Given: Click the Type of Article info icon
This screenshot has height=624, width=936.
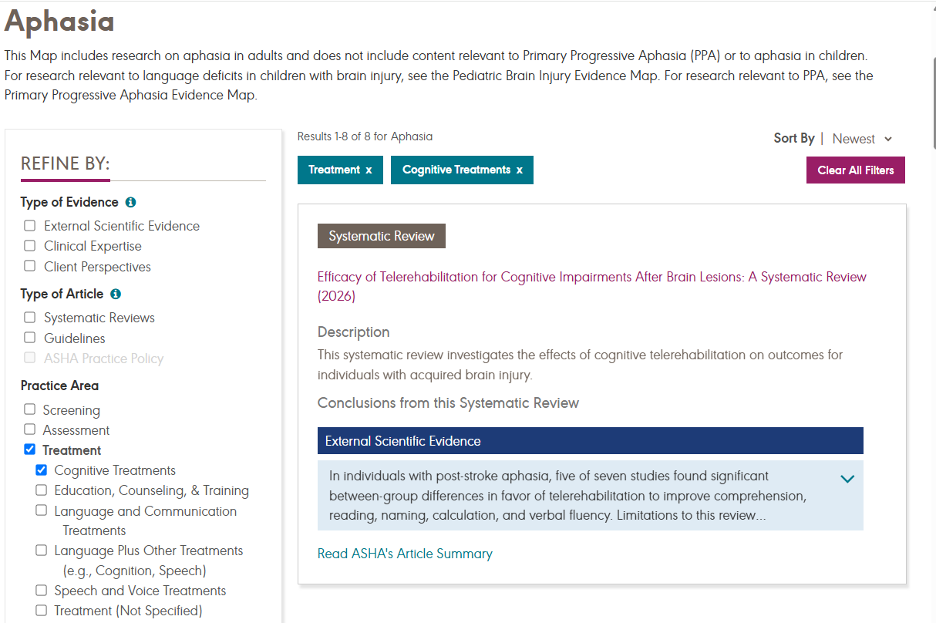Looking at the screenshot, I should point(116,294).
